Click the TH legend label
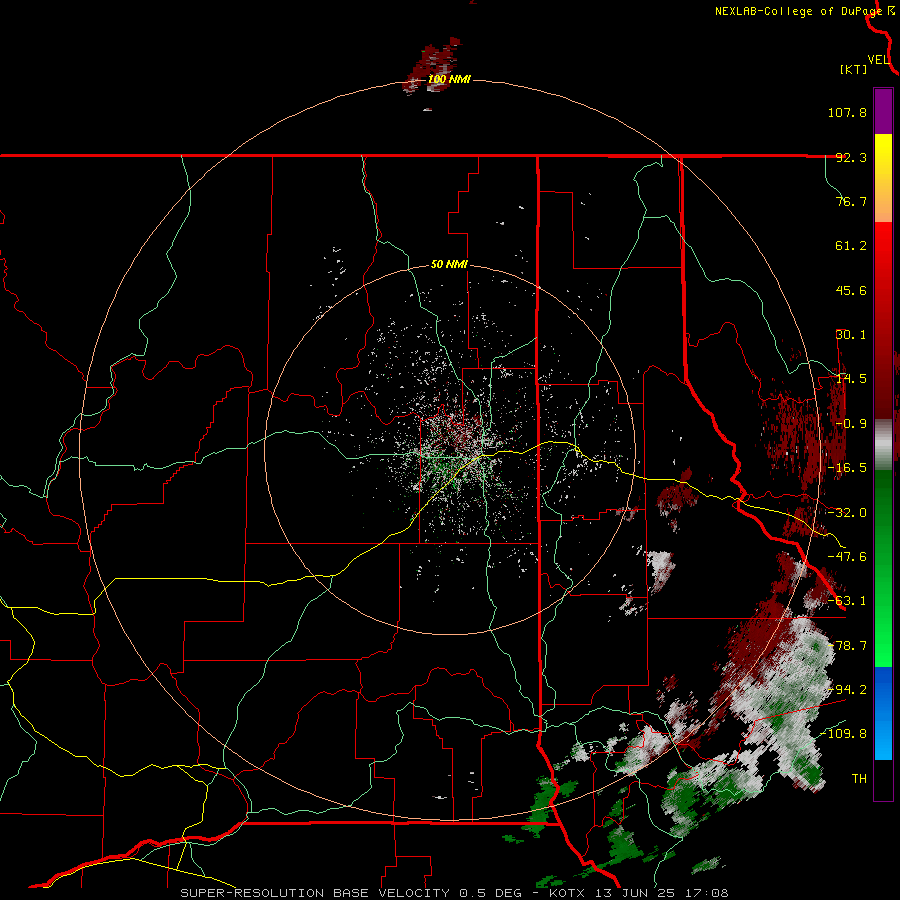Screen dimensions: 900x900 point(859,779)
